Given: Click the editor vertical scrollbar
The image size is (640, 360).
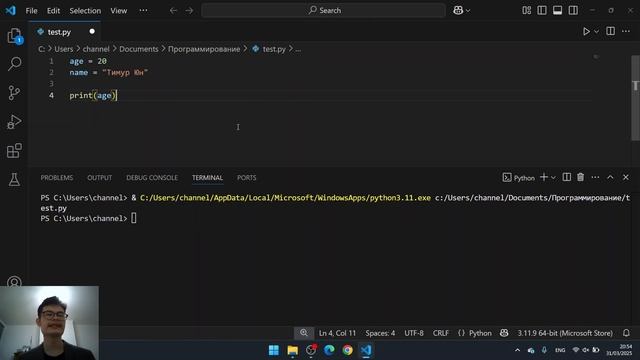Looking at the screenshot, I should click(x=636, y=98).
